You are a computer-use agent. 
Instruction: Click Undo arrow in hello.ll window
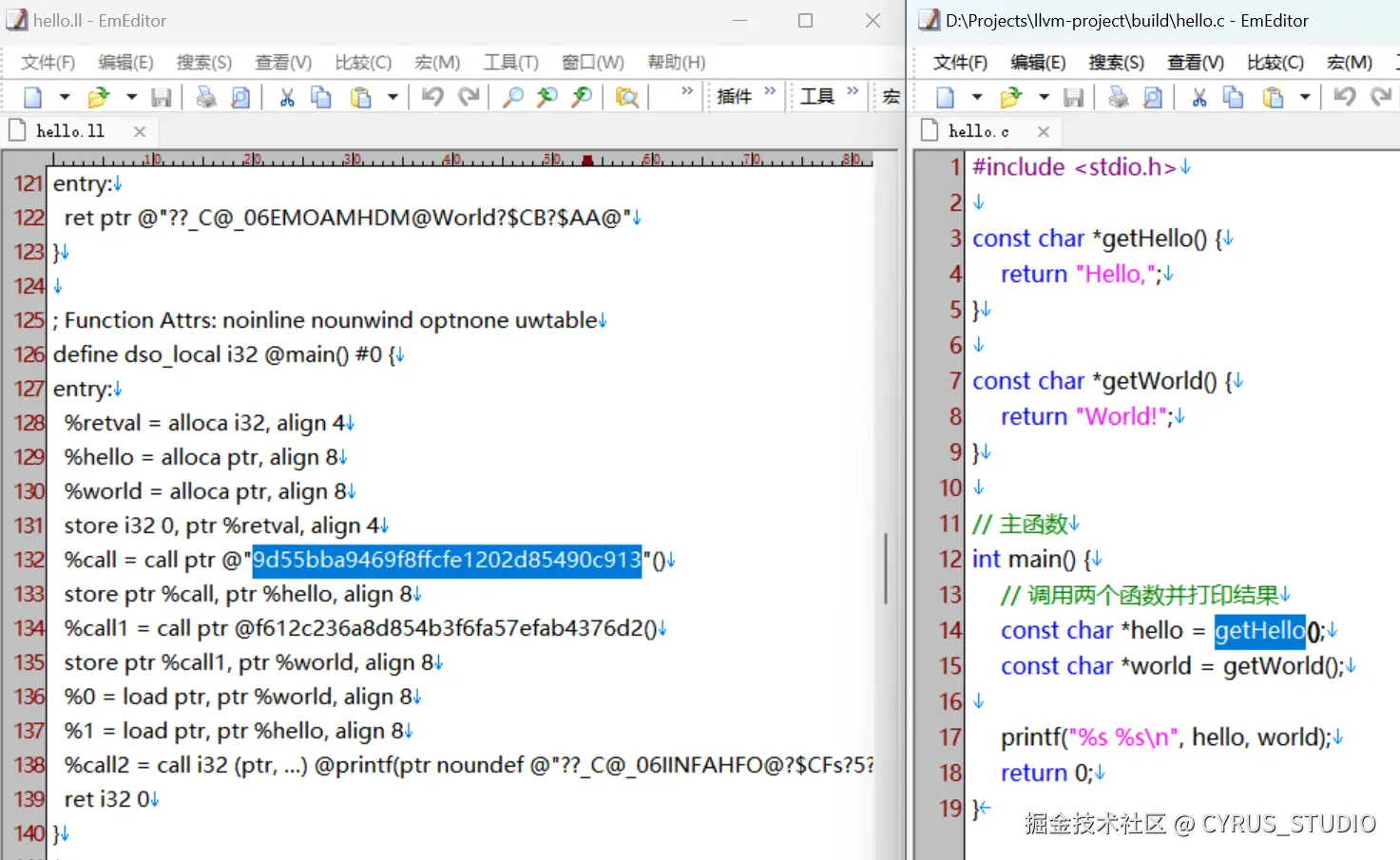(432, 96)
